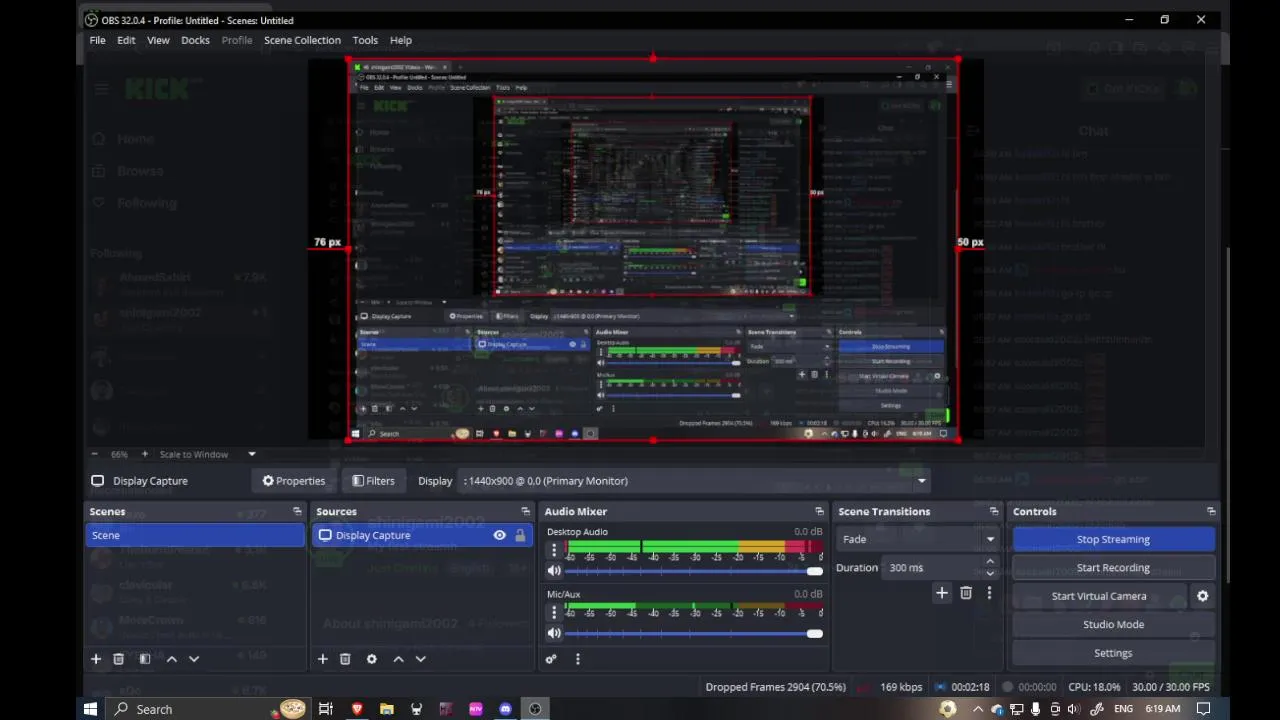The width and height of the screenshot is (1280, 720).
Task: Add a scene transition with the plus icon
Action: [941, 593]
